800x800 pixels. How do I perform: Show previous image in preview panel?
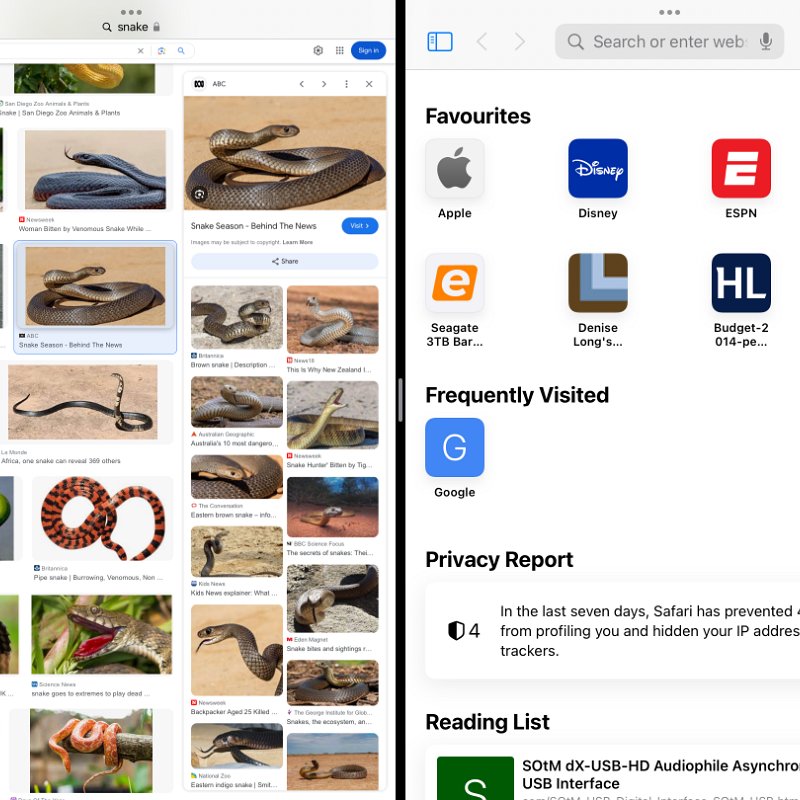pos(302,84)
